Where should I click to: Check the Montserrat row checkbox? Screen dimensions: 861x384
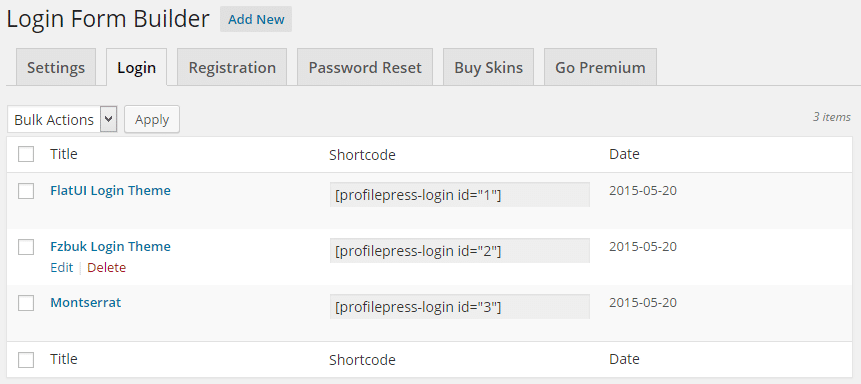click(x=26, y=303)
